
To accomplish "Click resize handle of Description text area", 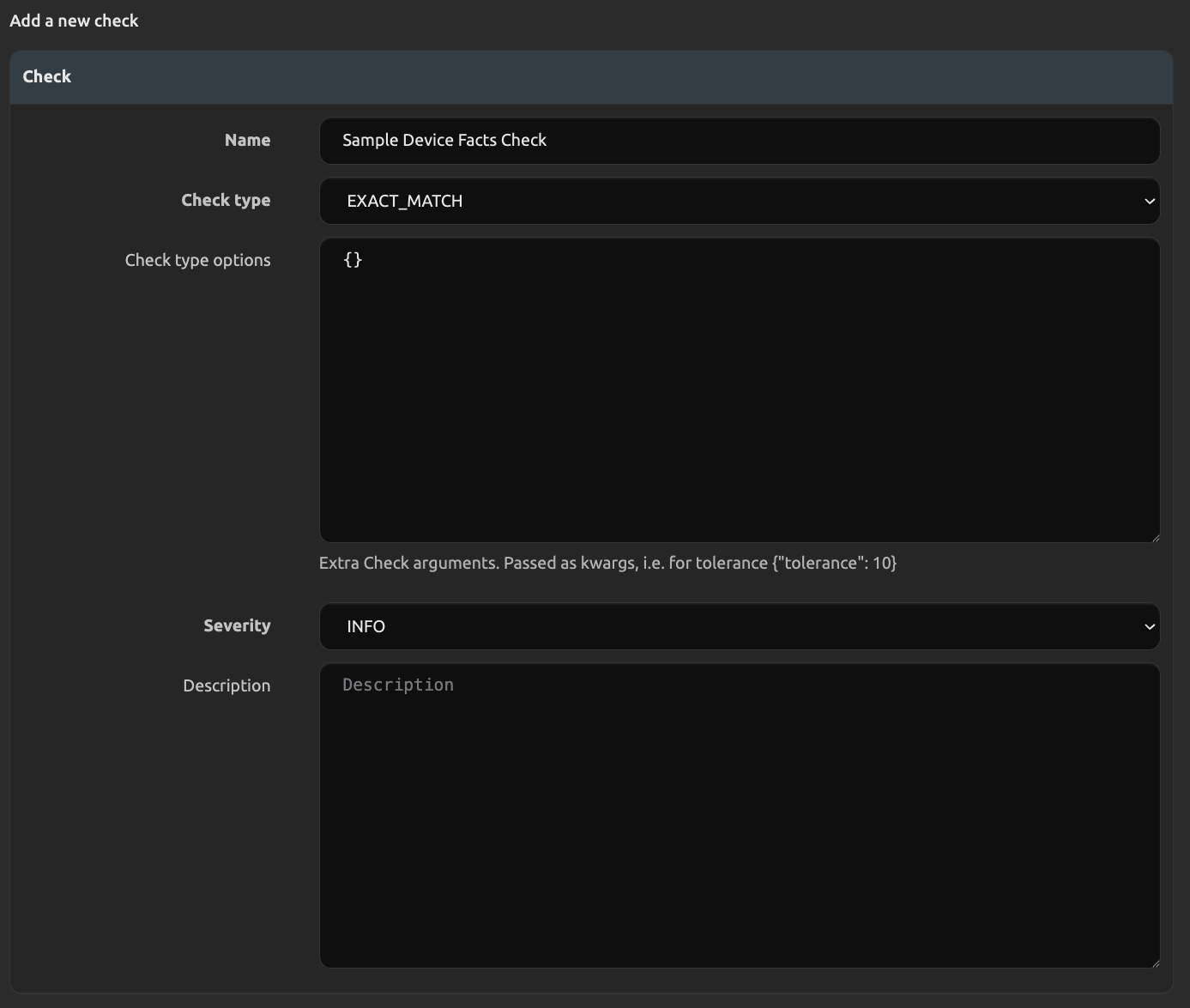I will point(1154,962).
